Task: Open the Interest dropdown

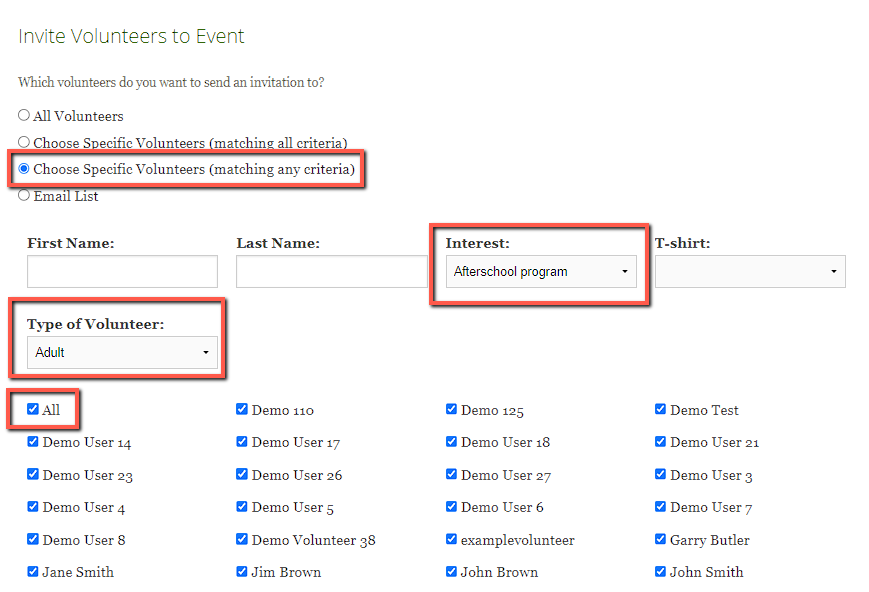Action: click(540, 271)
